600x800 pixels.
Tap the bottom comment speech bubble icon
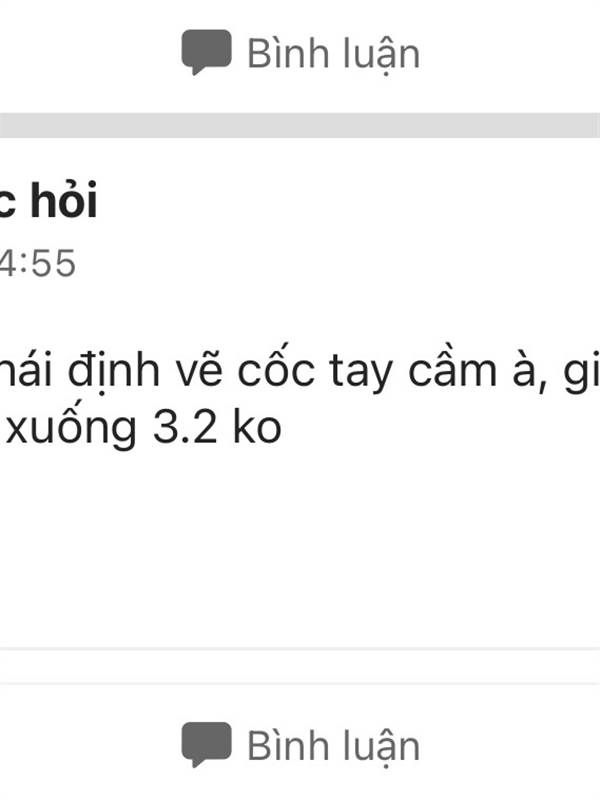[x=207, y=744]
